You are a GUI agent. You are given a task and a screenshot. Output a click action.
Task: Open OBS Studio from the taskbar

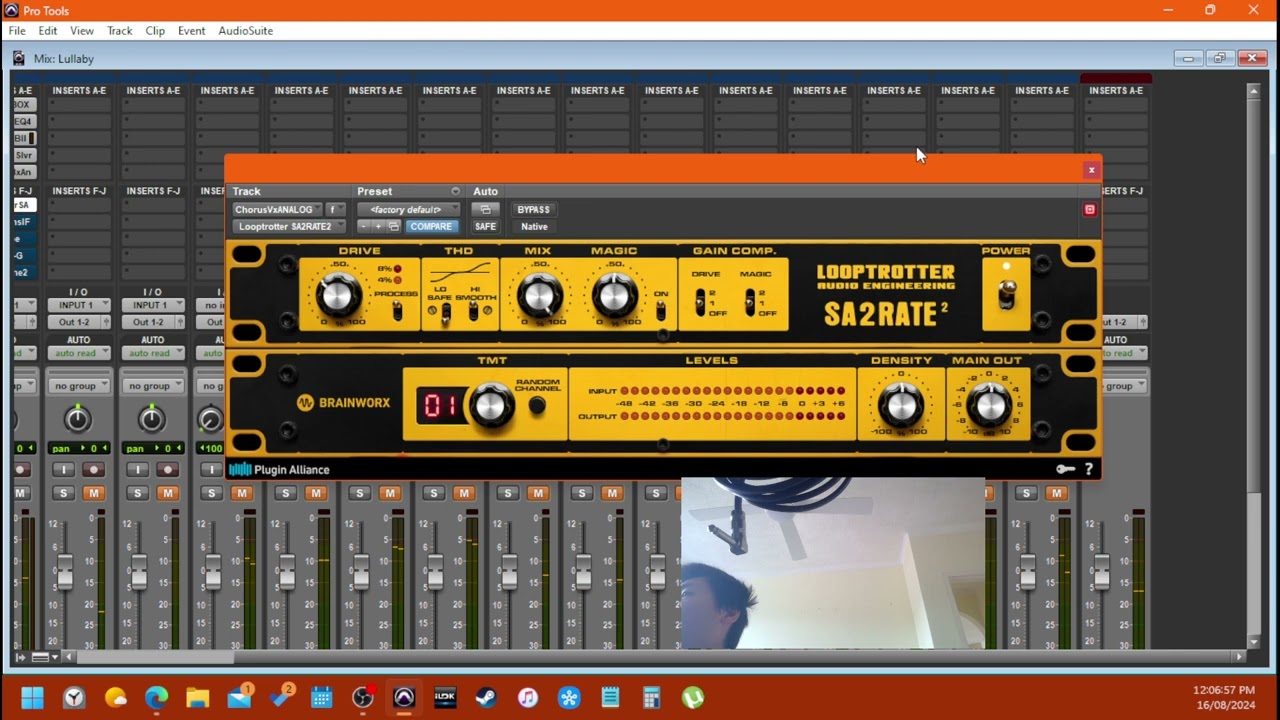363,697
